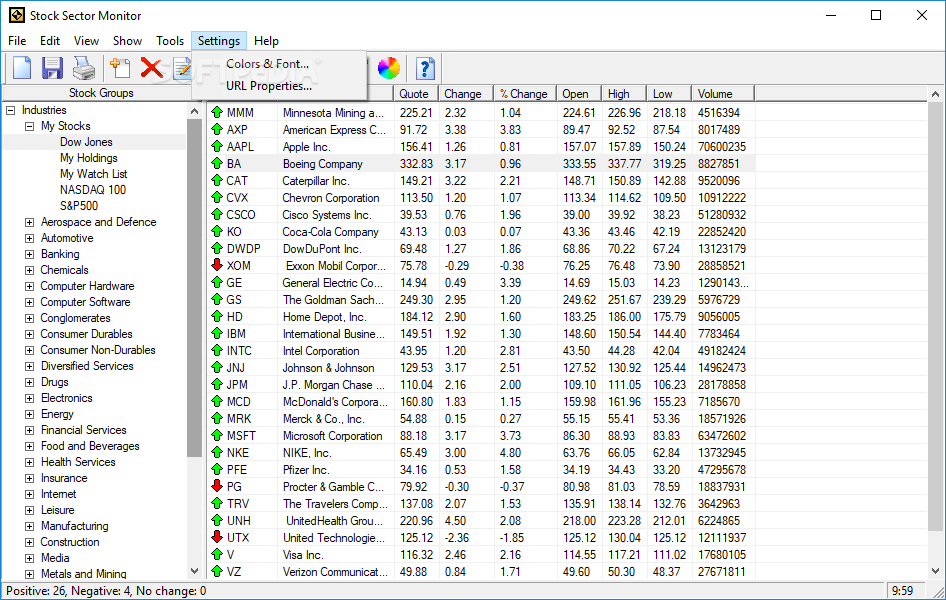Open the color wheel toolbar icon

click(389, 68)
